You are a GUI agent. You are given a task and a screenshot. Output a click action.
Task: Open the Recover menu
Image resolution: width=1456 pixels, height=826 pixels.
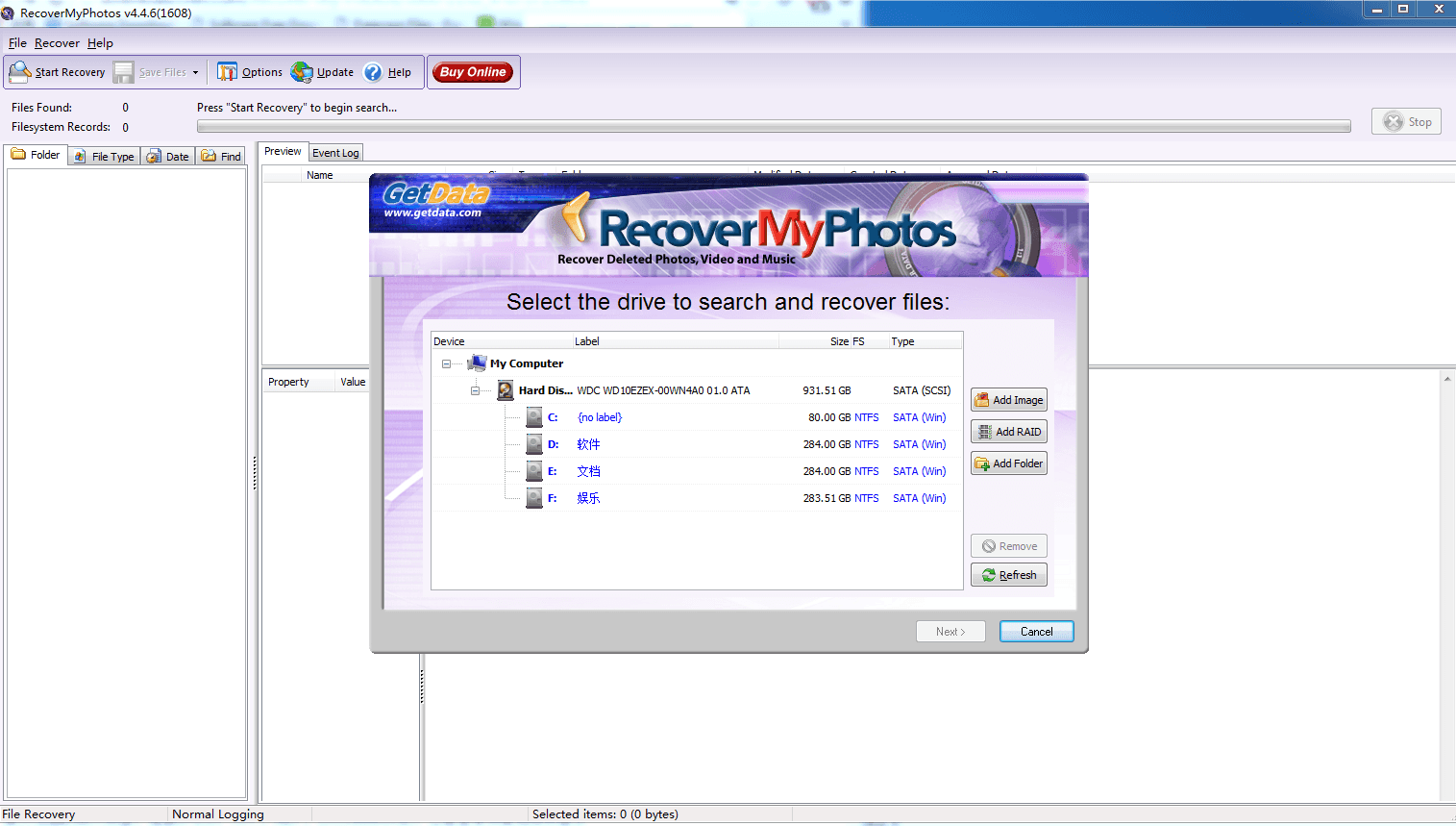coord(57,42)
